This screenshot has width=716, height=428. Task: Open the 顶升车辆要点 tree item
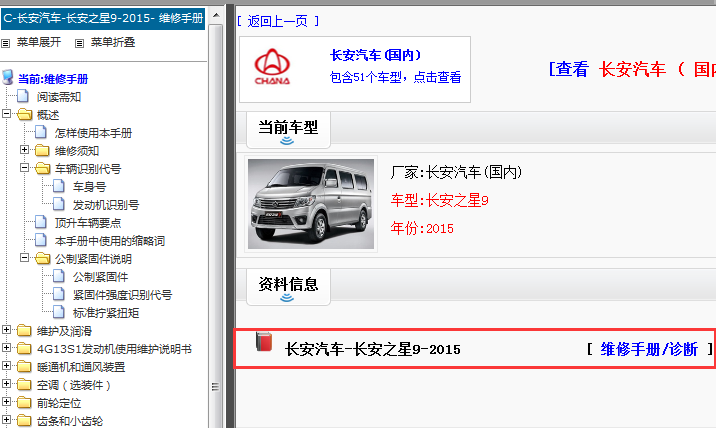click(x=88, y=223)
